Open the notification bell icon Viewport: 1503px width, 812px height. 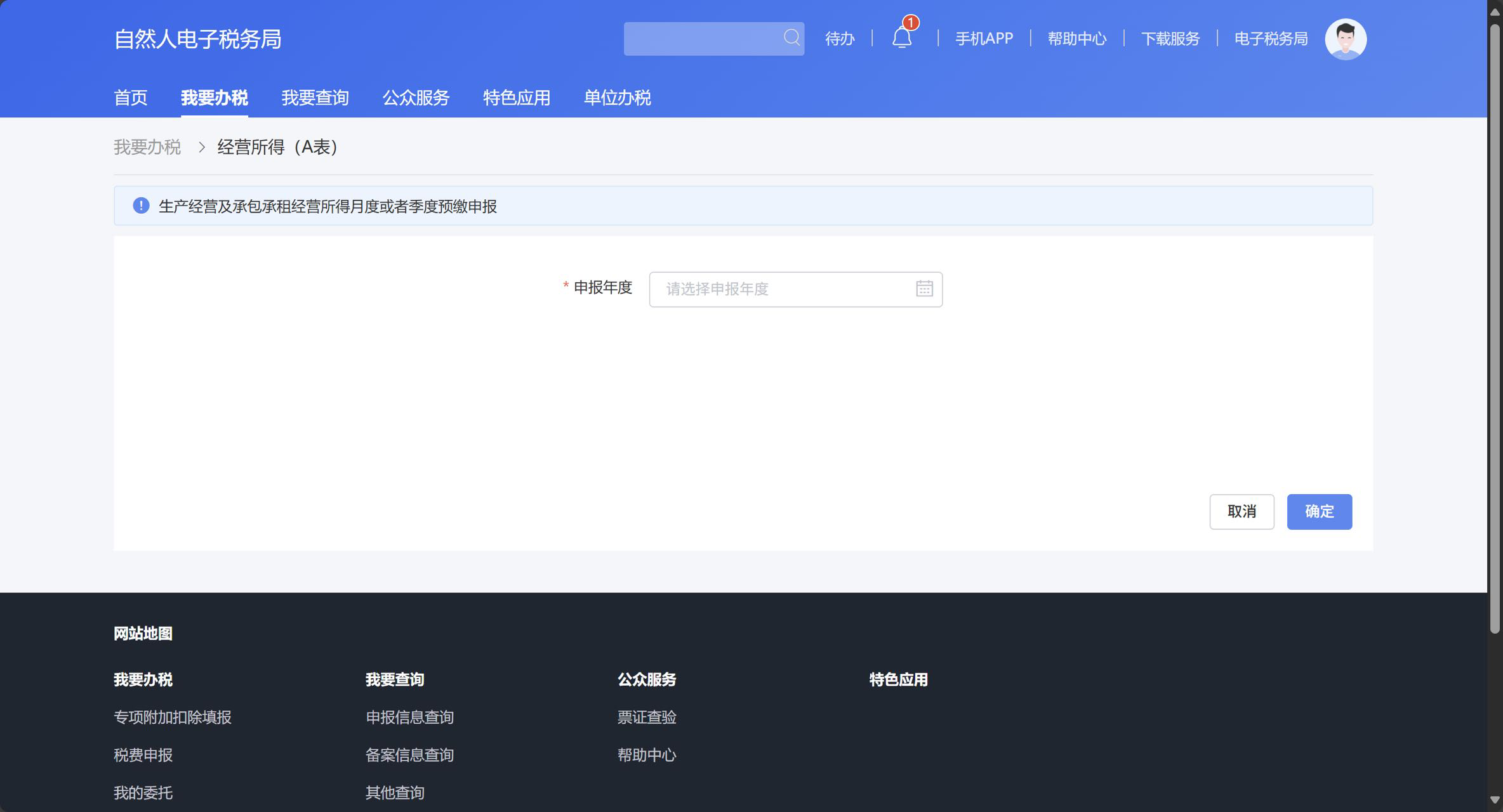pyautogui.click(x=902, y=38)
